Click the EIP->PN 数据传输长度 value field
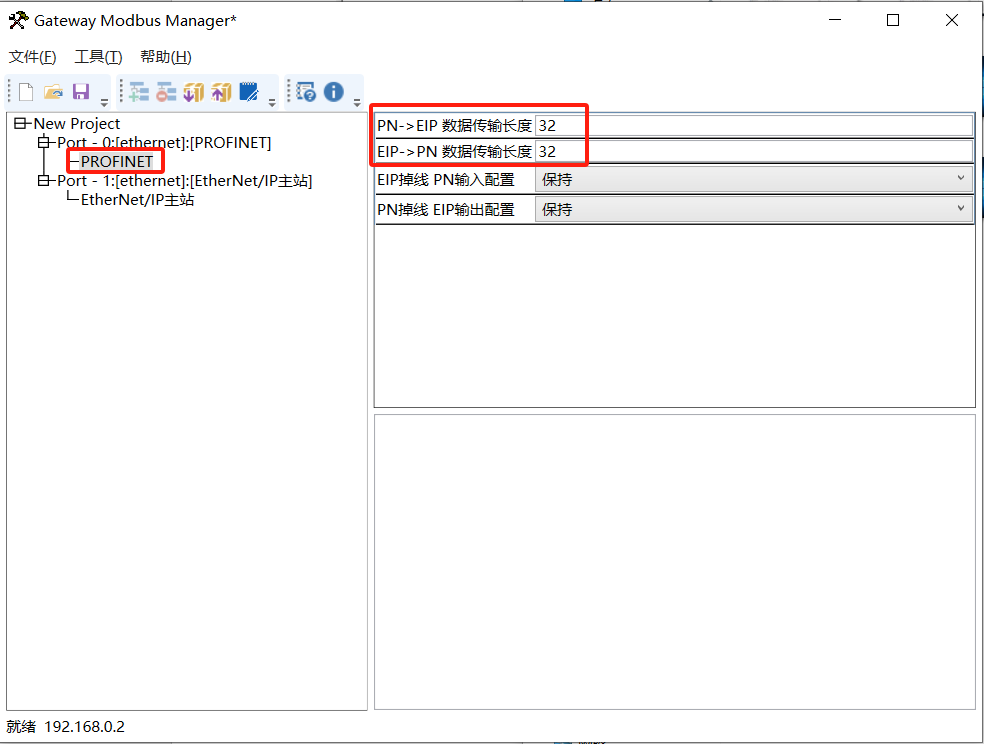 click(x=754, y=151)
